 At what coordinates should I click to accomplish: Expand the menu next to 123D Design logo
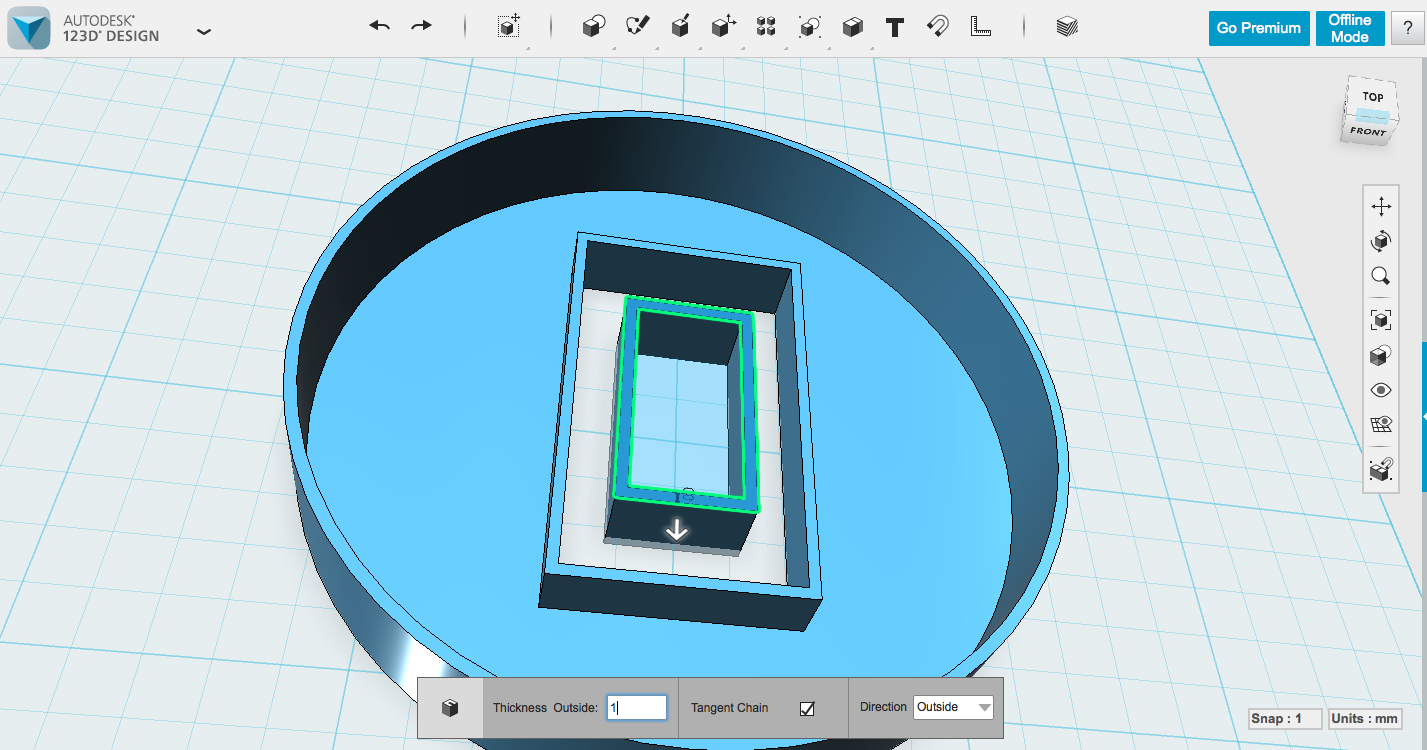(204, 31)
